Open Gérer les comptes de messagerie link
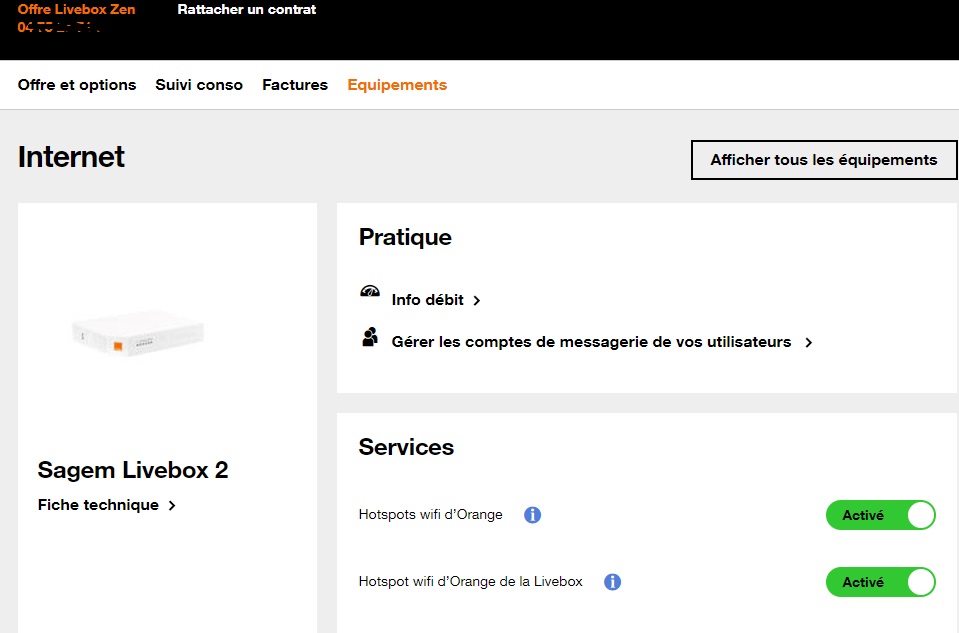 point(591,342)
